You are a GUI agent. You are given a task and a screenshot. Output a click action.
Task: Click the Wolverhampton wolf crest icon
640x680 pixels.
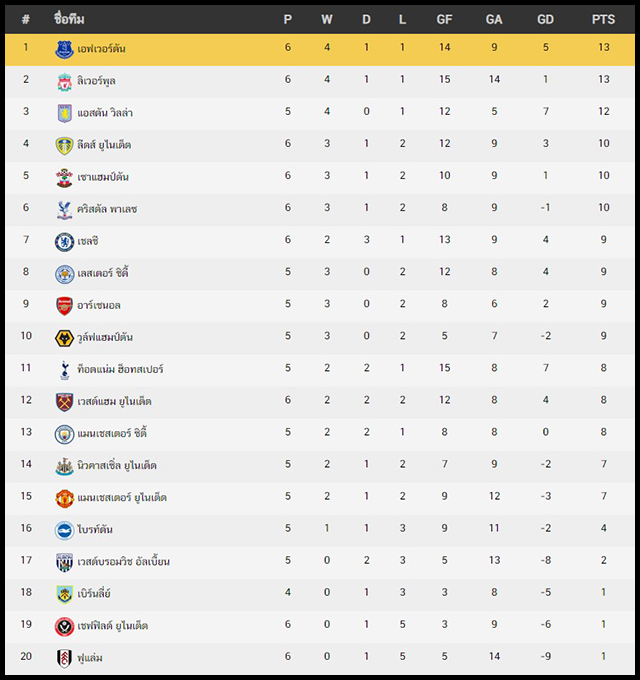tap(64, 338)
